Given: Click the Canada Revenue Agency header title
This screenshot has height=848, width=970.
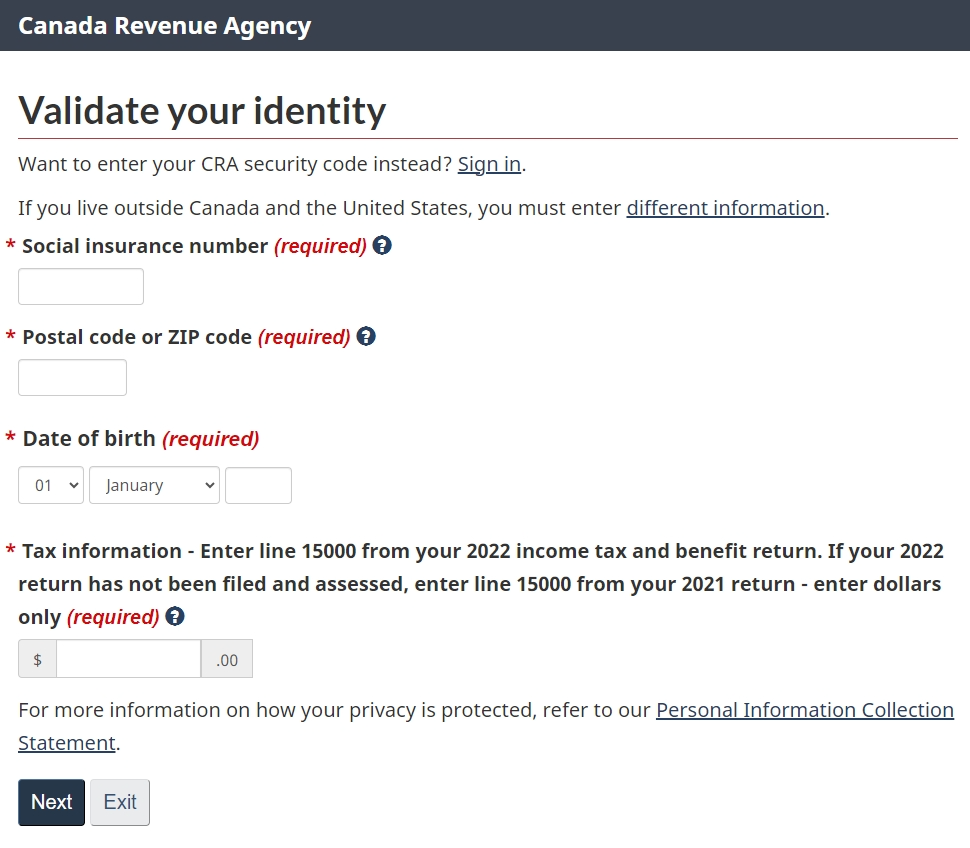Looking at the screenshot, I should tap(165, 26).
